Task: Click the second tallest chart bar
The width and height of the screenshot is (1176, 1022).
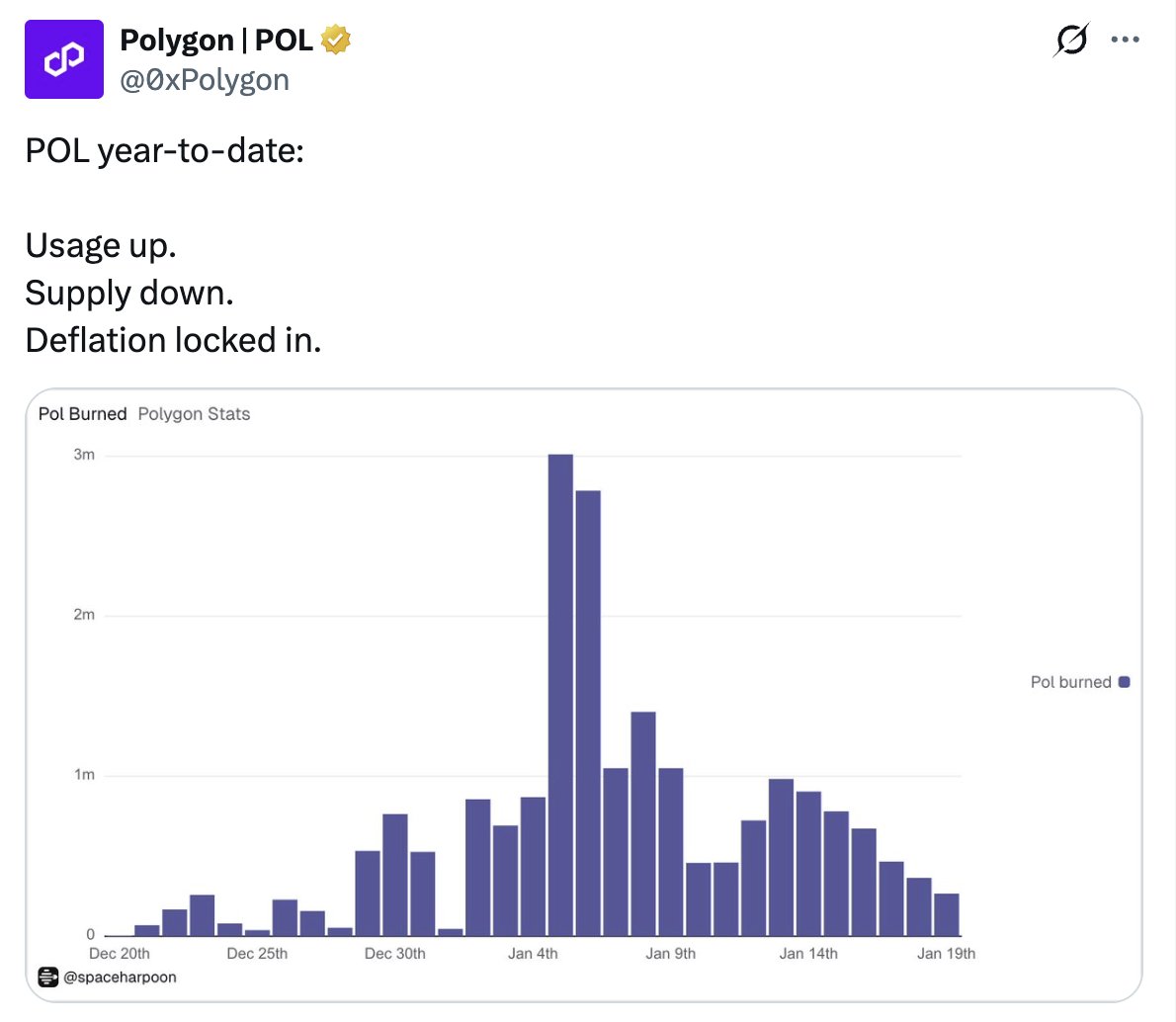Action: [x=588, y=712]
